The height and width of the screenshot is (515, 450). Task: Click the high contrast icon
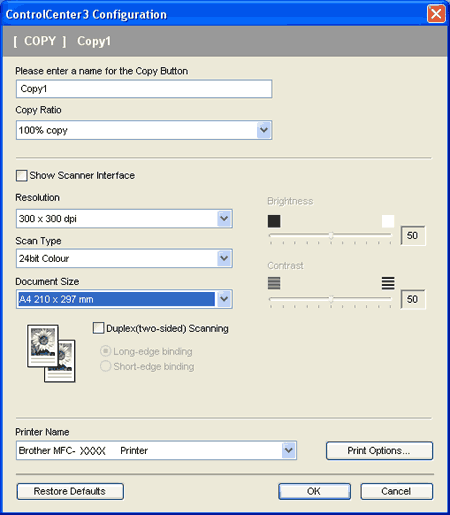[x=388, y=283]
